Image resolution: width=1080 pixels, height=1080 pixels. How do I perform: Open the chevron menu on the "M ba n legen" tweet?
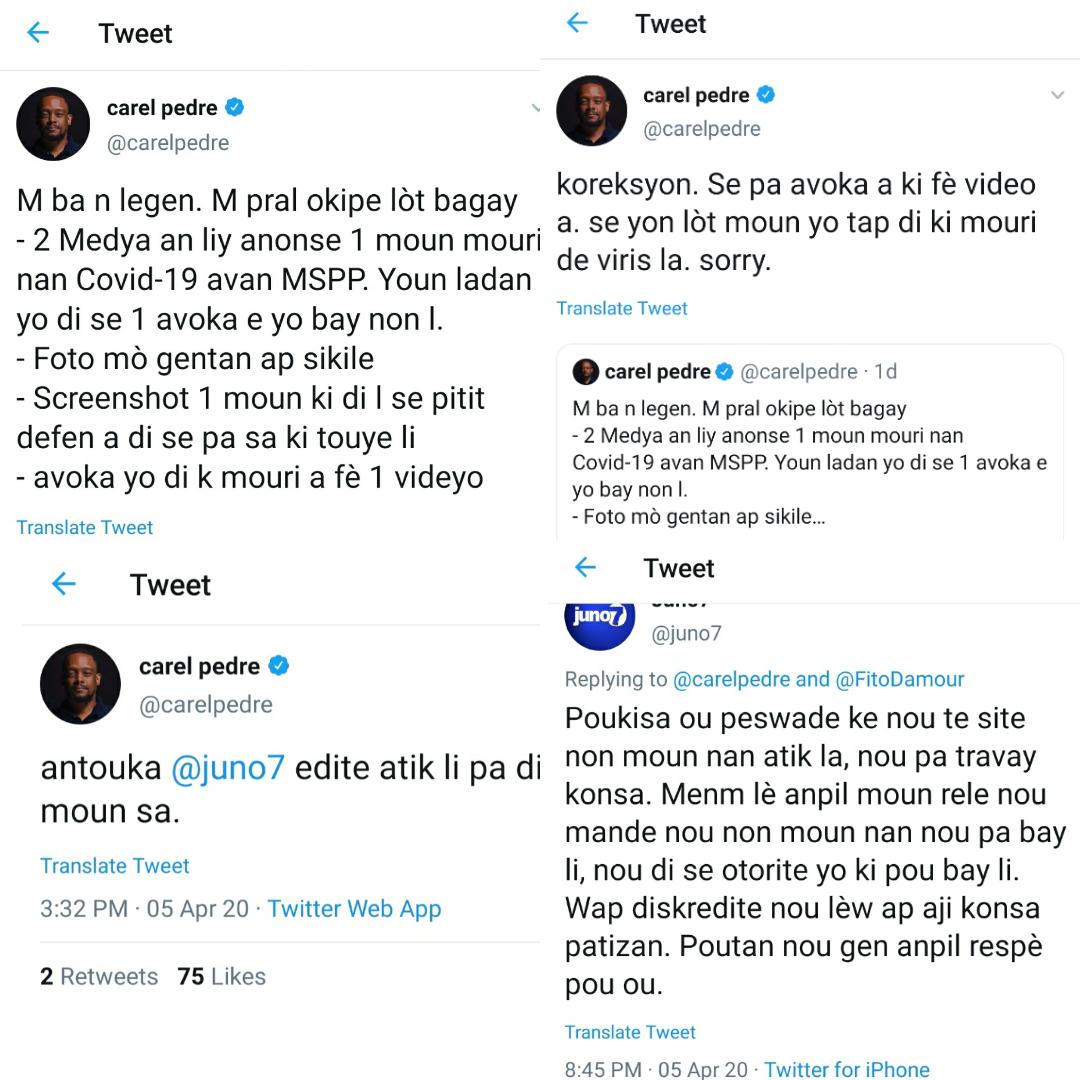535,108
